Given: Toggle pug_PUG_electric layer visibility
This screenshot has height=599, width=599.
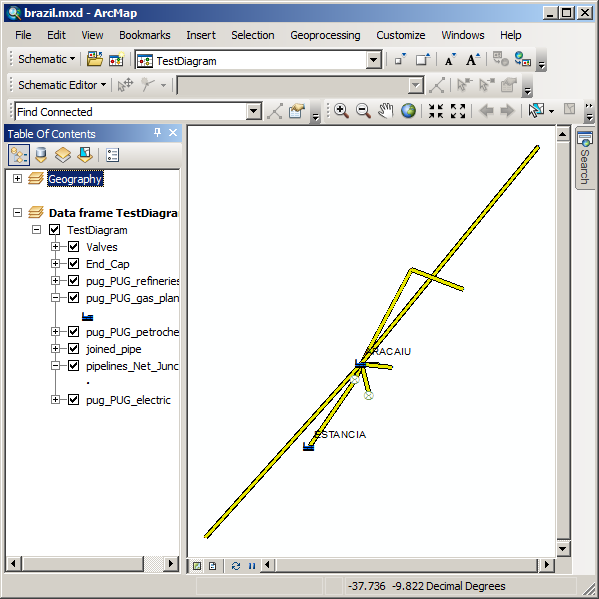Looking at the screenshot, I should pyautogui.click(x=73, y=400).
